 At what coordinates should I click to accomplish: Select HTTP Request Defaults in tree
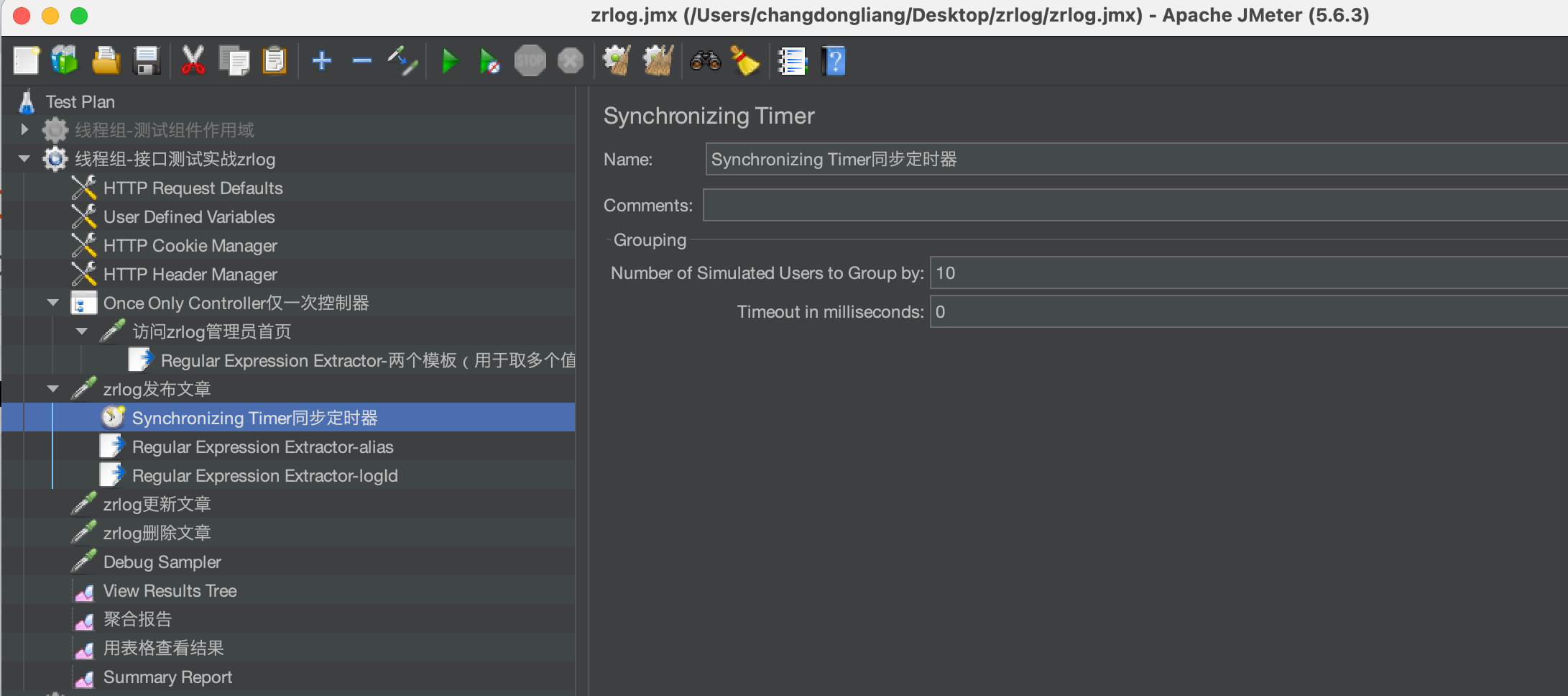click(x=193, y=188)
